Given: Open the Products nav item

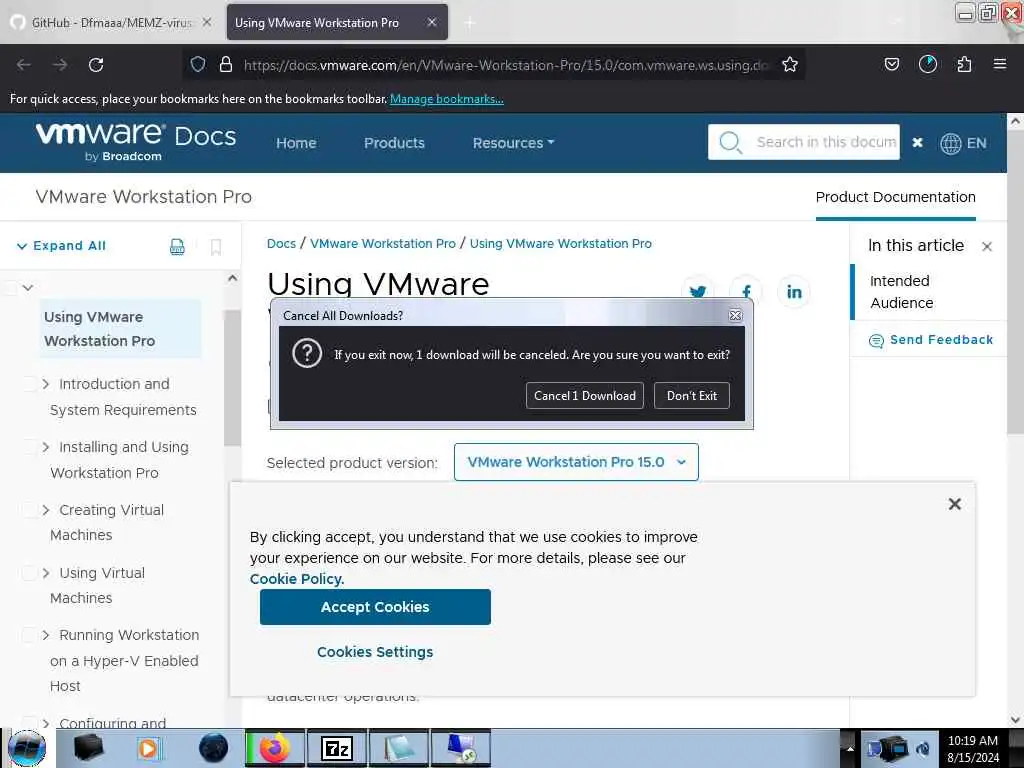Looking at the screenshot, I should coord(394,143).
